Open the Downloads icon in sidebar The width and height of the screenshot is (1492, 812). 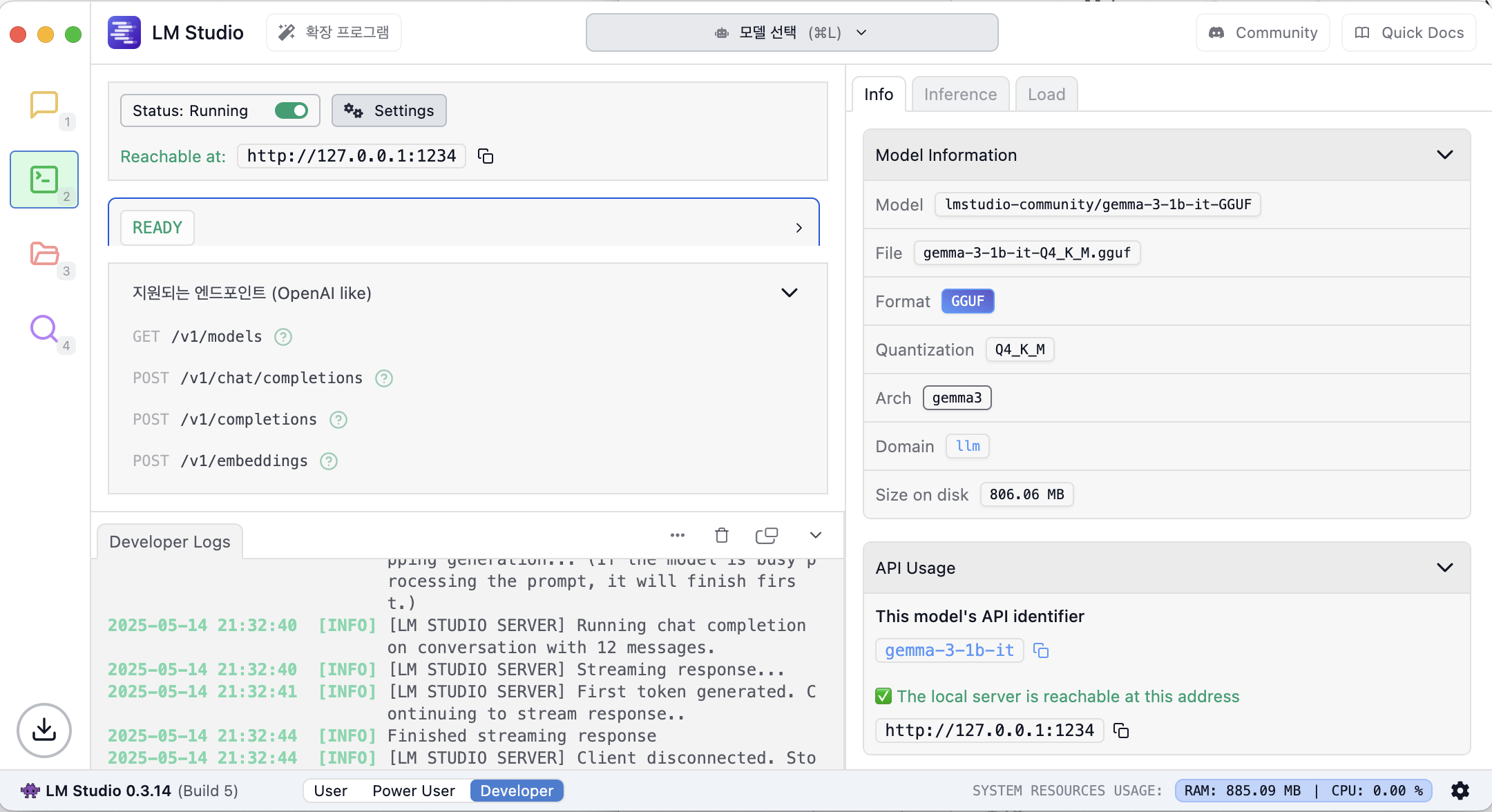tap(44, 730)
